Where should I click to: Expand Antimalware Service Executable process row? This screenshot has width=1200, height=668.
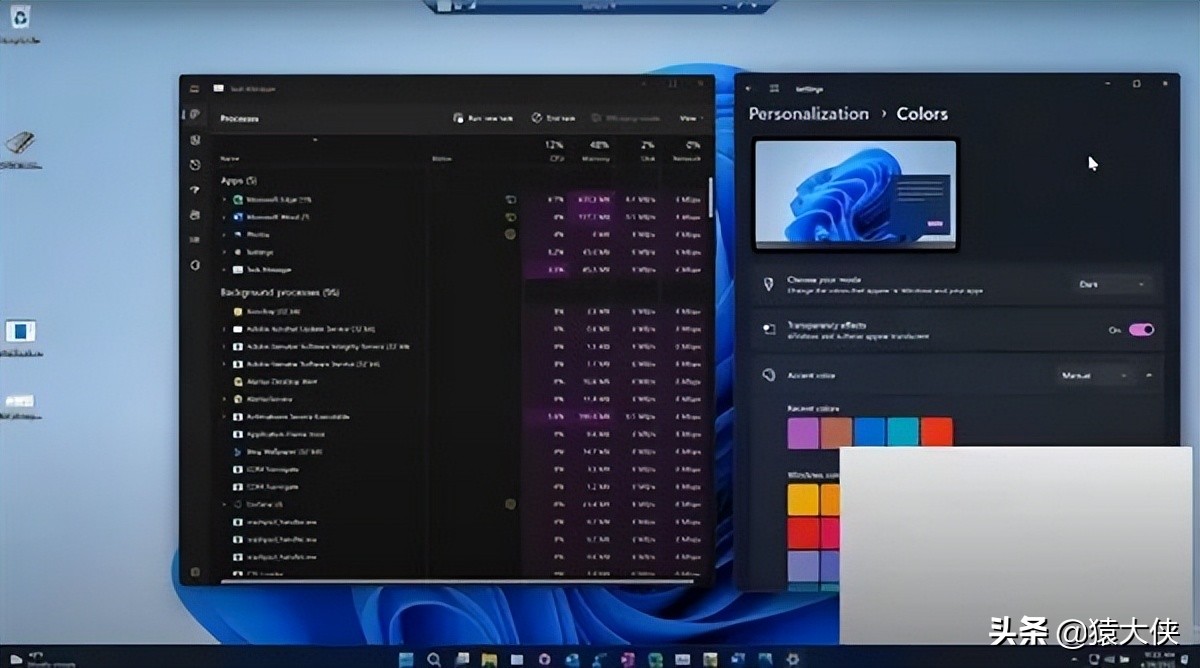click(224, 416)
